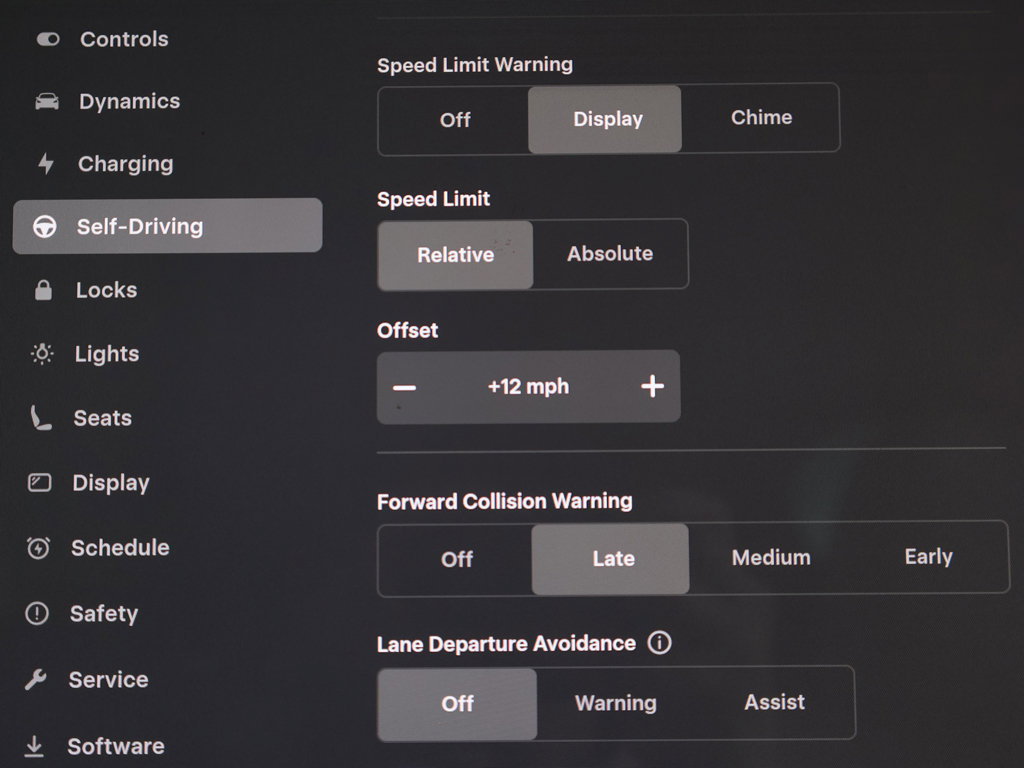1024x768 pixels.
Task: Open the Display settings in sidebar
Action: [x=111, y=483]
